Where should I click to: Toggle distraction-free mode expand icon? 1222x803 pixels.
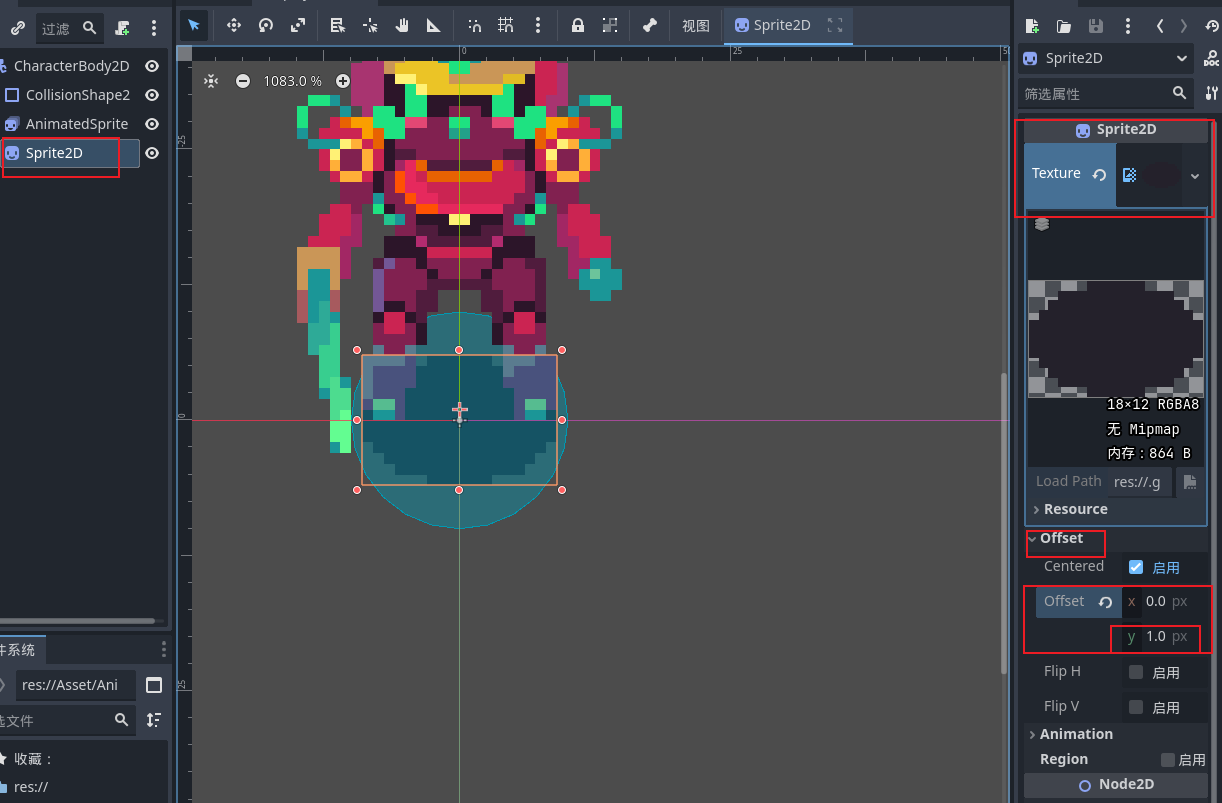(835, 25)
